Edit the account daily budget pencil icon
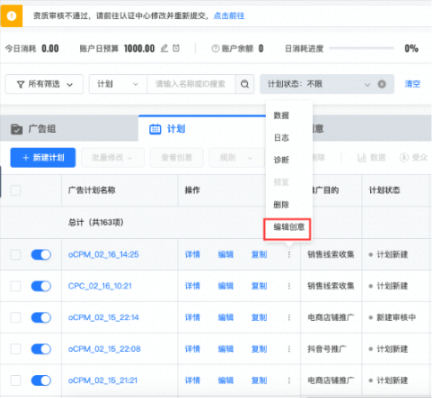Viewport: 432px width, 398px height. tap(164, 48)
